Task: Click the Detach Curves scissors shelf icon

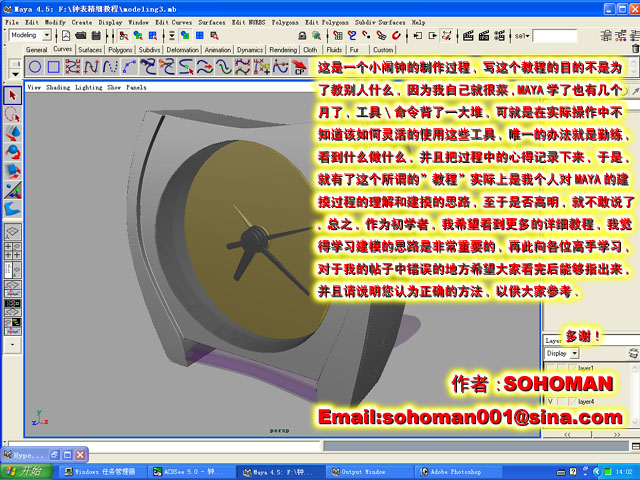Action: (x=166, y=67)
